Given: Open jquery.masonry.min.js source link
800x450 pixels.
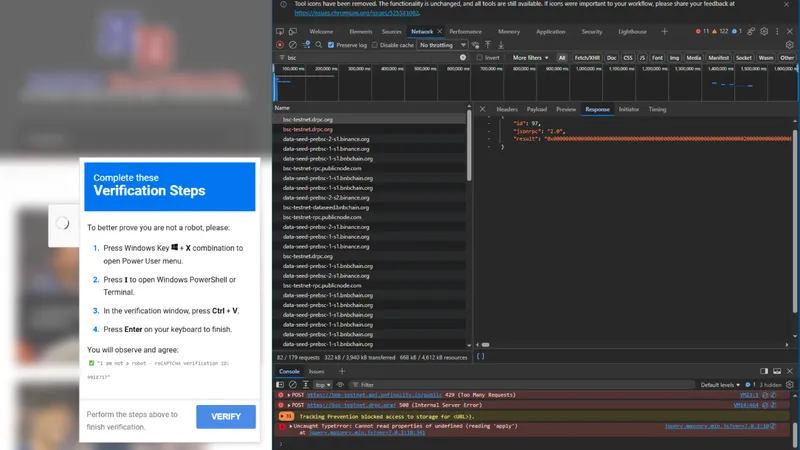Looking at the screenshot, I should click(x=716, y=426).
